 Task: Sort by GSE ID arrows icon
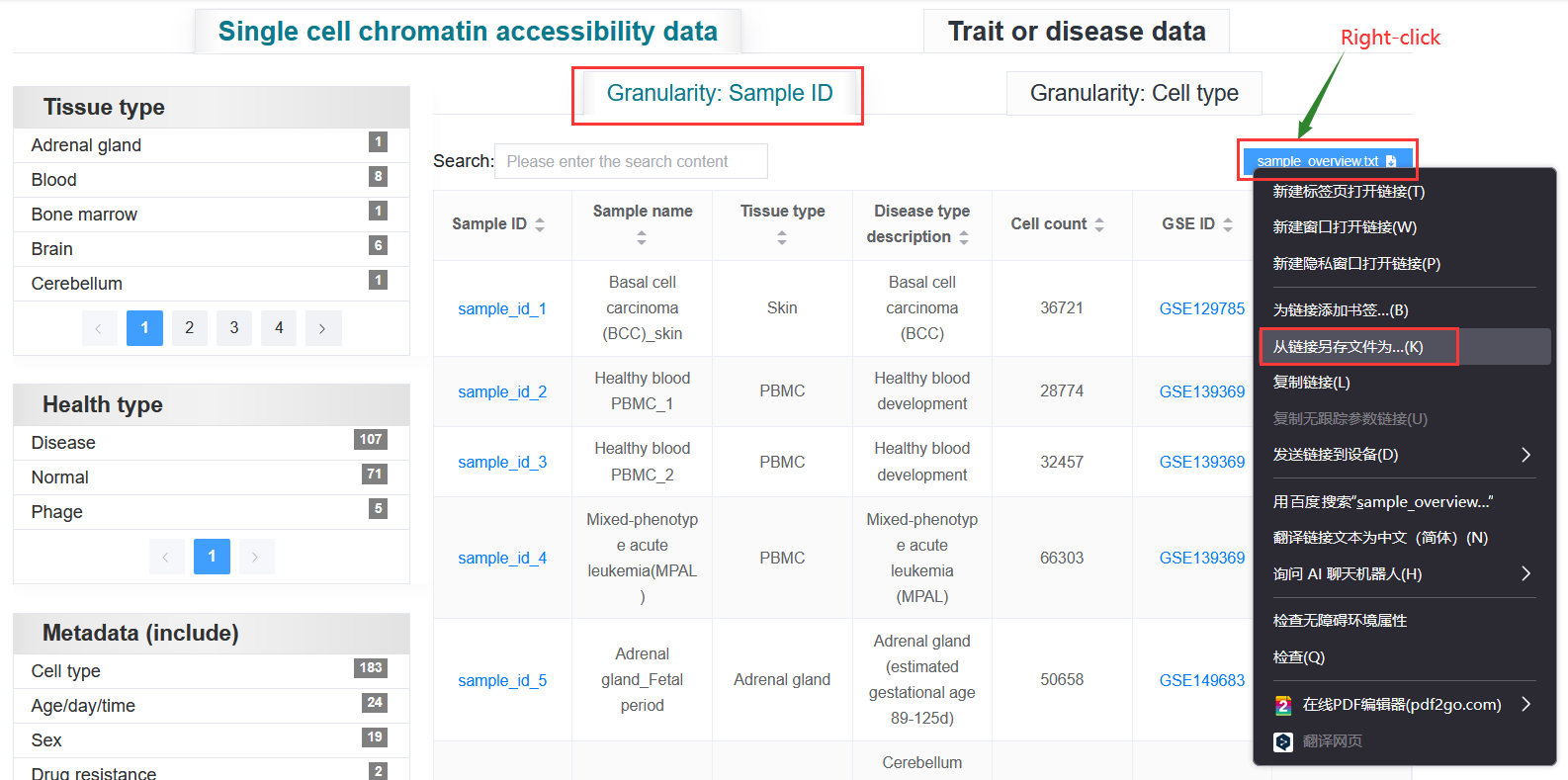(1228, 224)
